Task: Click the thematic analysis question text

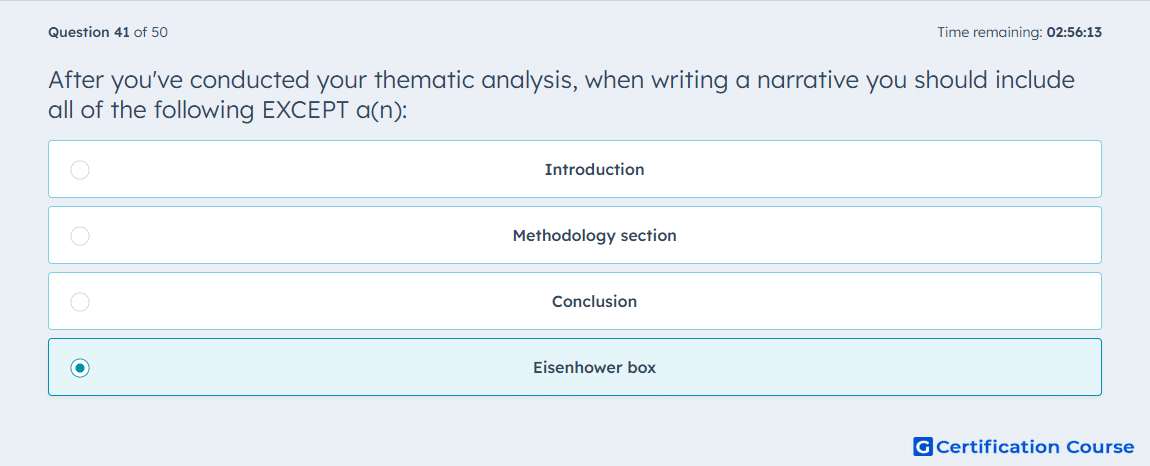Action: click(562, 95)
